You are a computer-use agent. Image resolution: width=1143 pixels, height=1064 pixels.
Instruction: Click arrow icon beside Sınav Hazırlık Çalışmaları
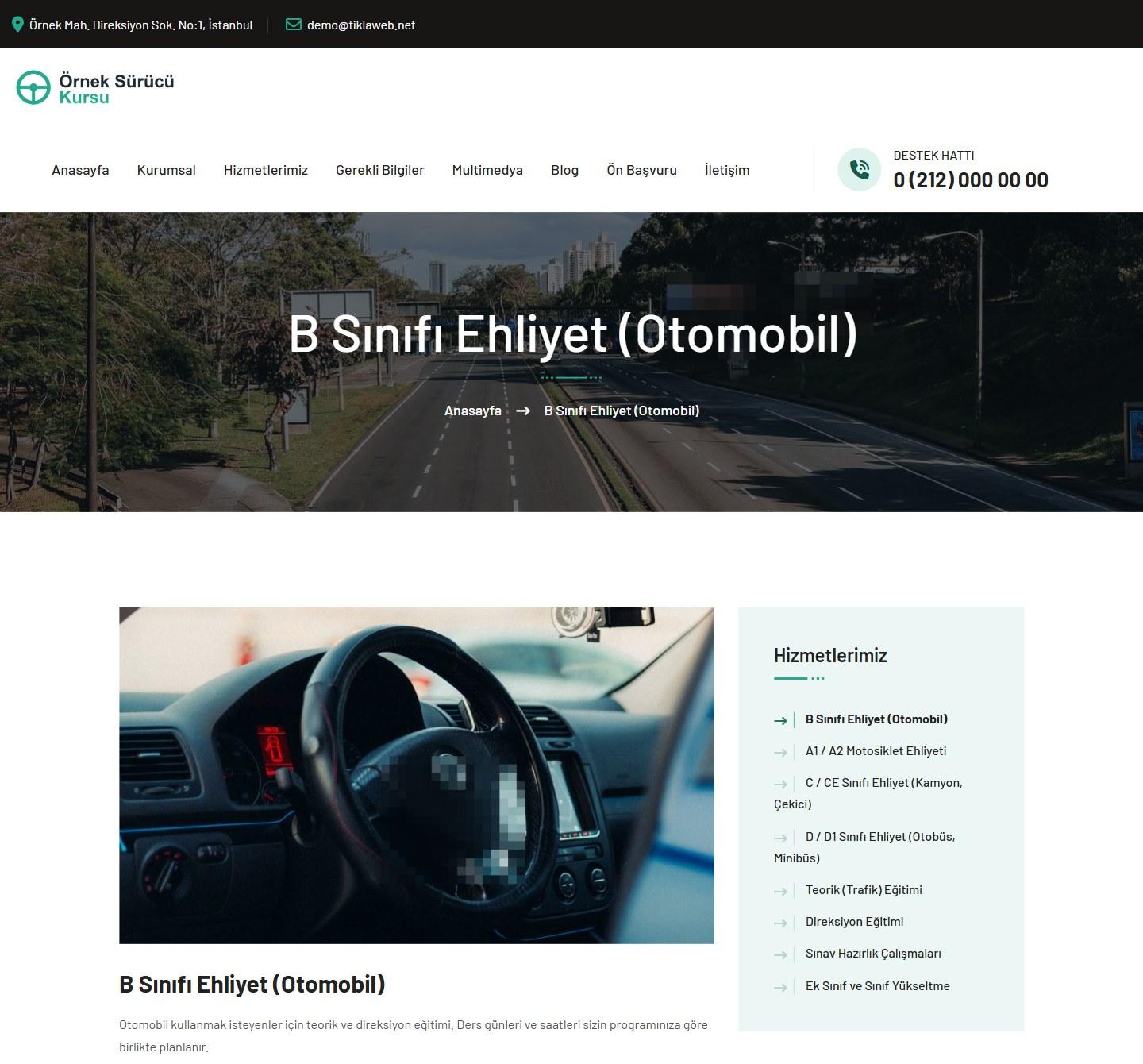coord(780,954)
